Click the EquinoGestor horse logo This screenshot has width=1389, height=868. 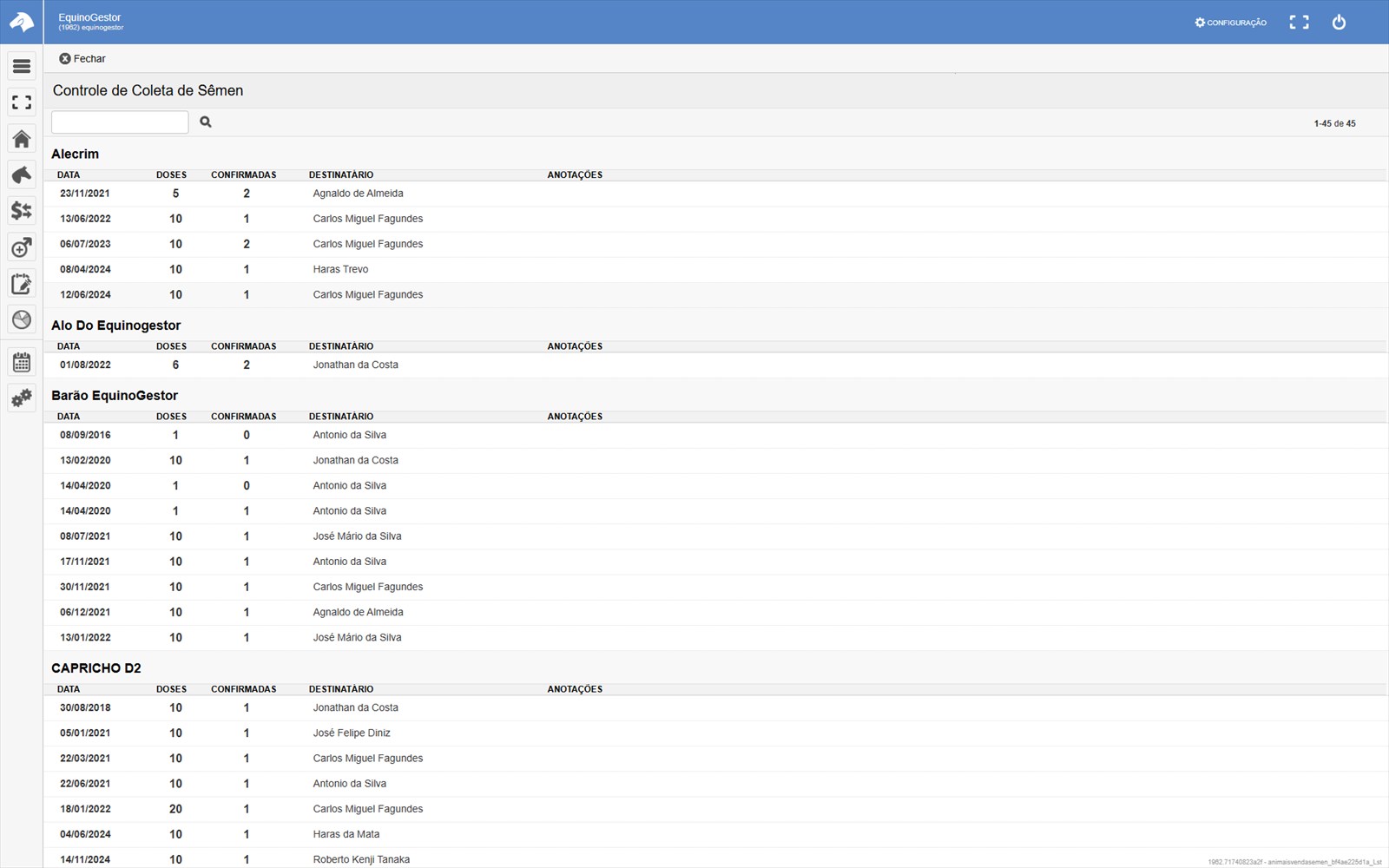[22, 22]
